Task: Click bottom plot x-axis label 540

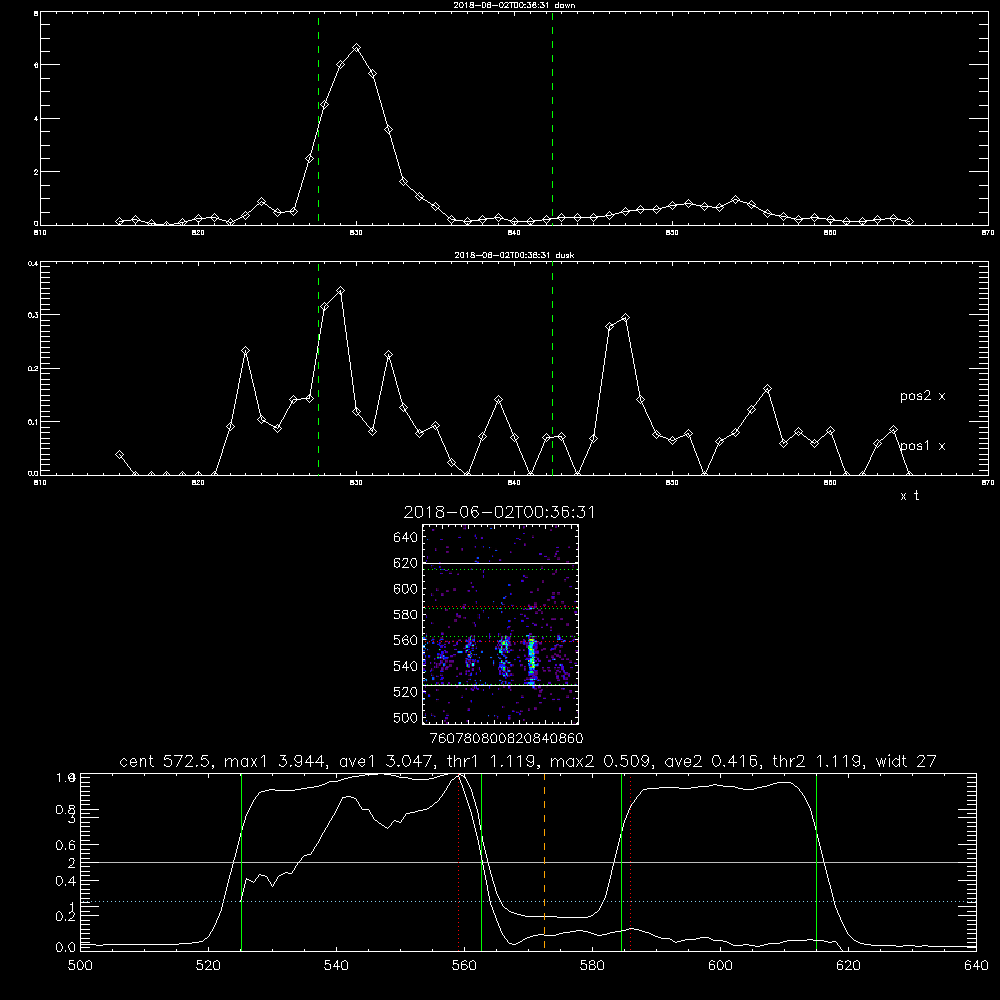Action: pos(336,966)
